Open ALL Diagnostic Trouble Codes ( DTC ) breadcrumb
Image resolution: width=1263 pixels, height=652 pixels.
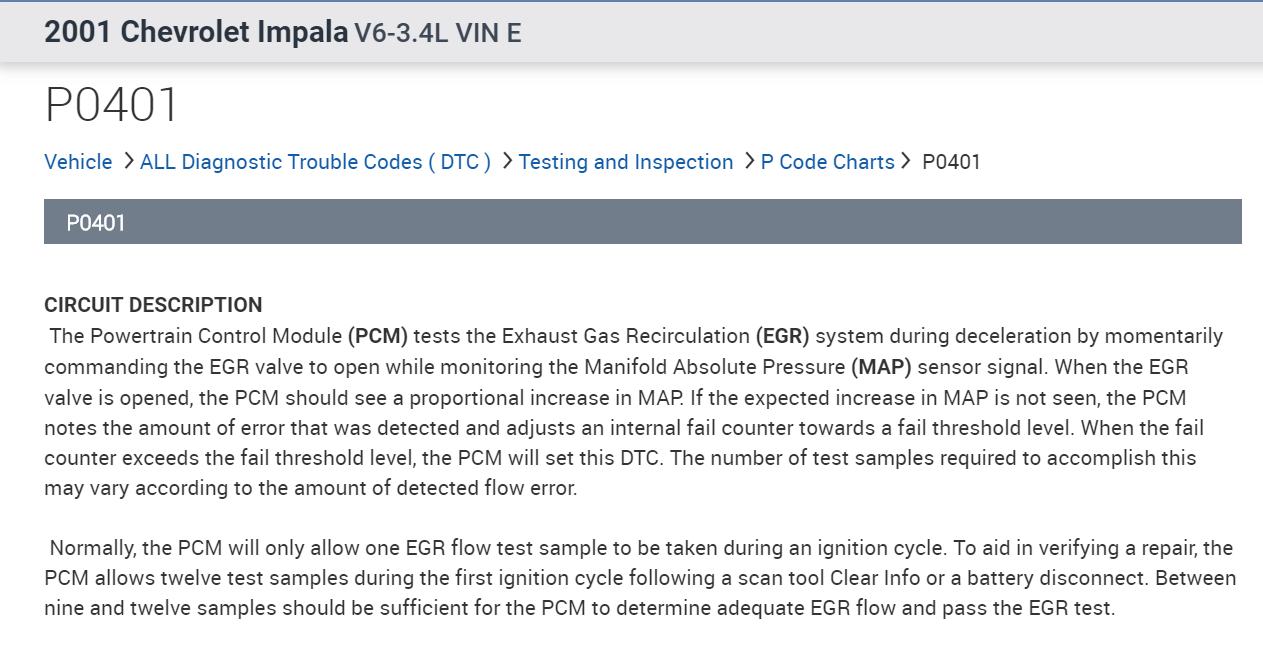315,162
